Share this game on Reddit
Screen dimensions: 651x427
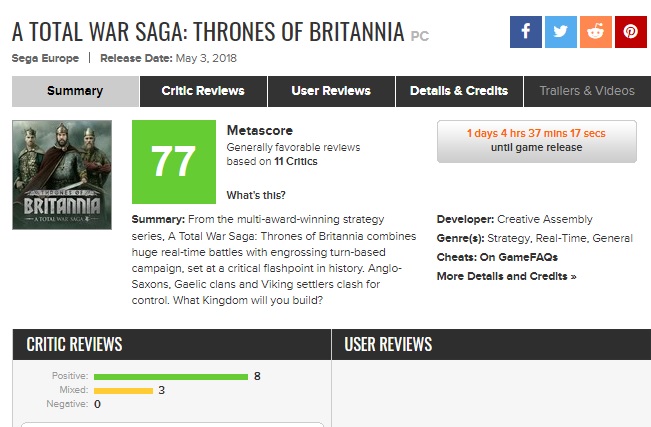tap(596, 32)
